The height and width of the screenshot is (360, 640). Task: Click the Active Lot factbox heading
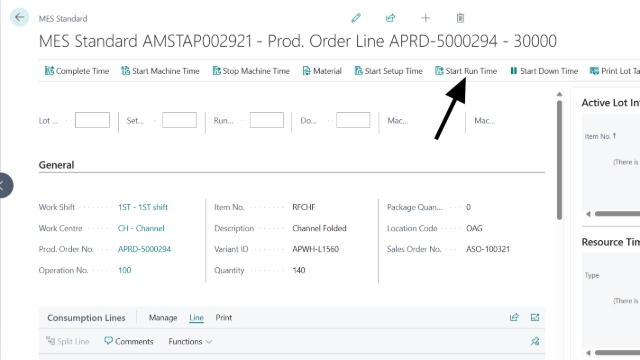point(611,103)
